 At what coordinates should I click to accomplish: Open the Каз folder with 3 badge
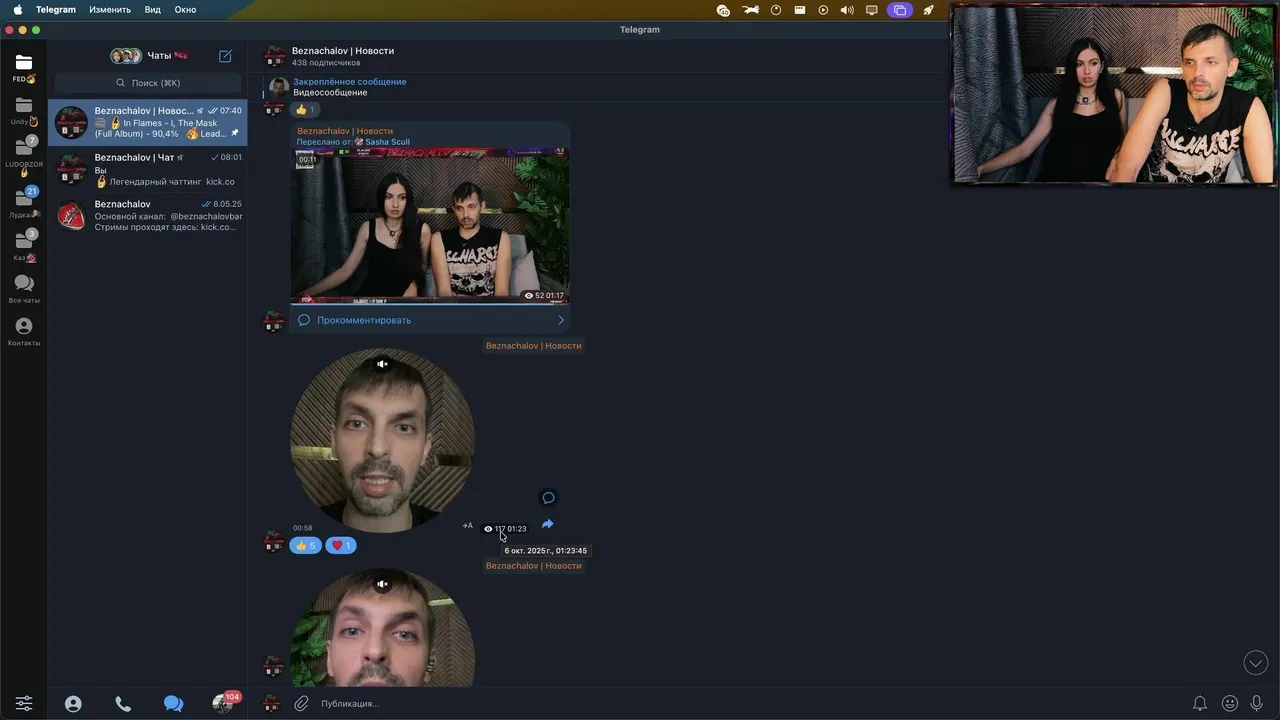[24, 245]
